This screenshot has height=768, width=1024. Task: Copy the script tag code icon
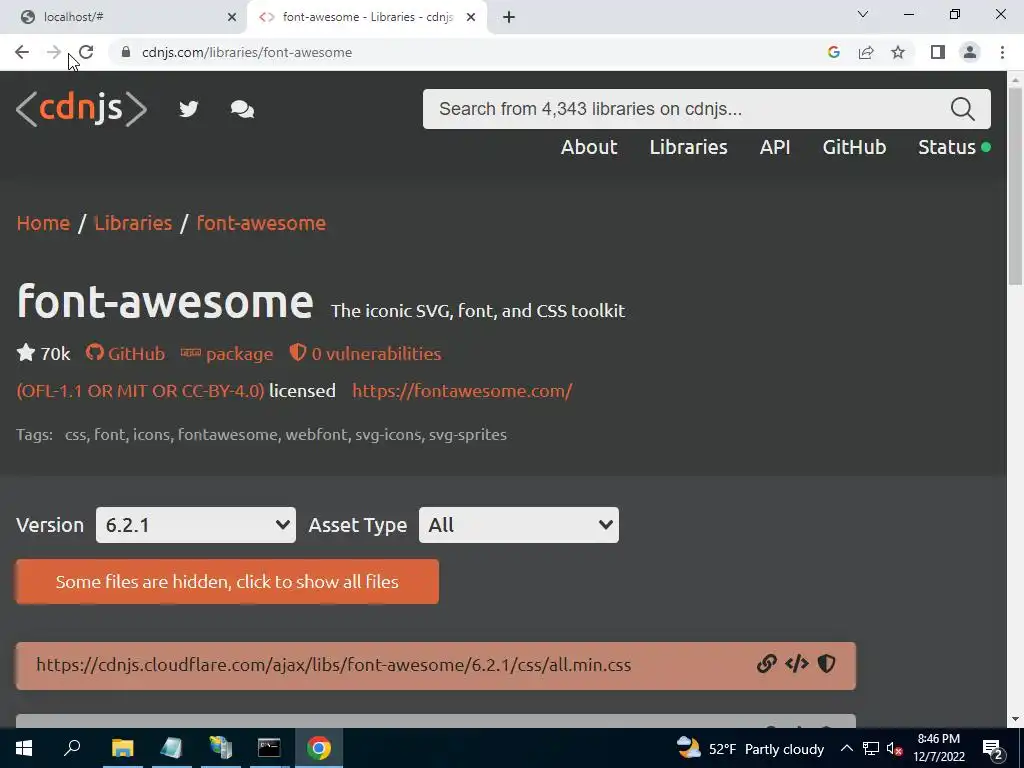pyautogui.click(x=797, y=664)
